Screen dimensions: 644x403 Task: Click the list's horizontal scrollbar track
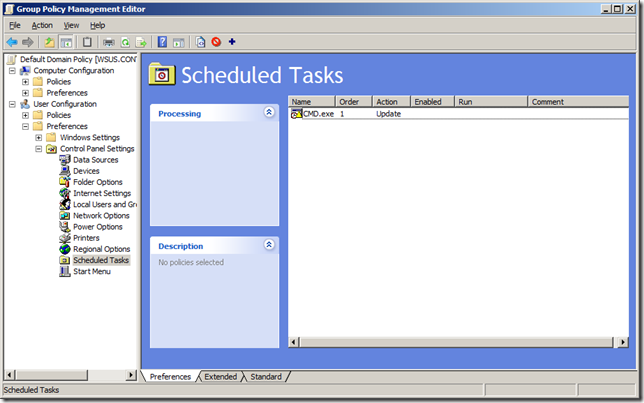coord(456,342)
